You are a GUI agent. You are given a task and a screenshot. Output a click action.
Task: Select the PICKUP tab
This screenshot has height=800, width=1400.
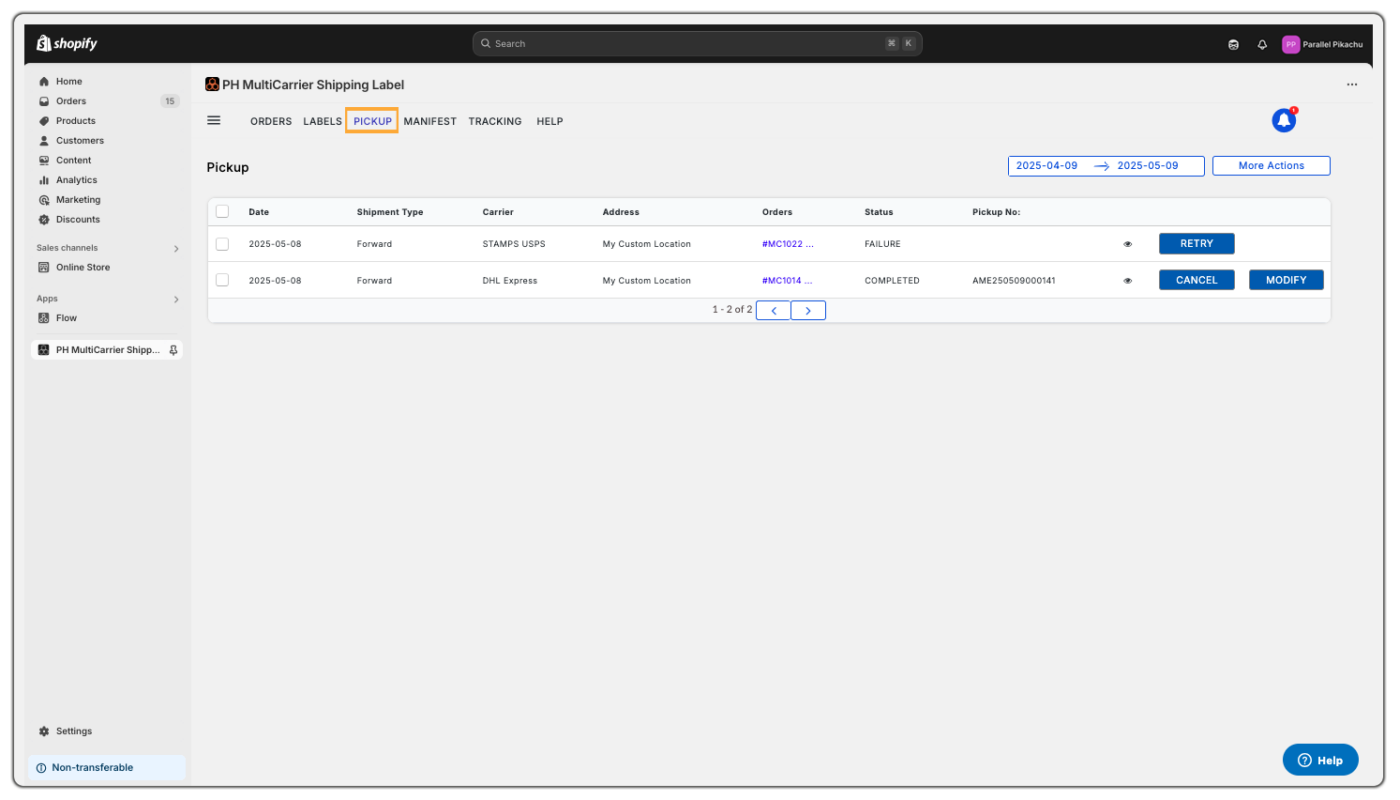click(x=372, y=121)
